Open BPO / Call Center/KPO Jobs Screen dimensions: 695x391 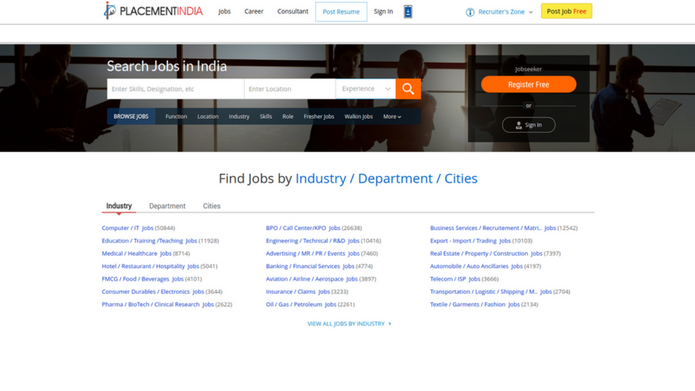(x=303, y=228)
